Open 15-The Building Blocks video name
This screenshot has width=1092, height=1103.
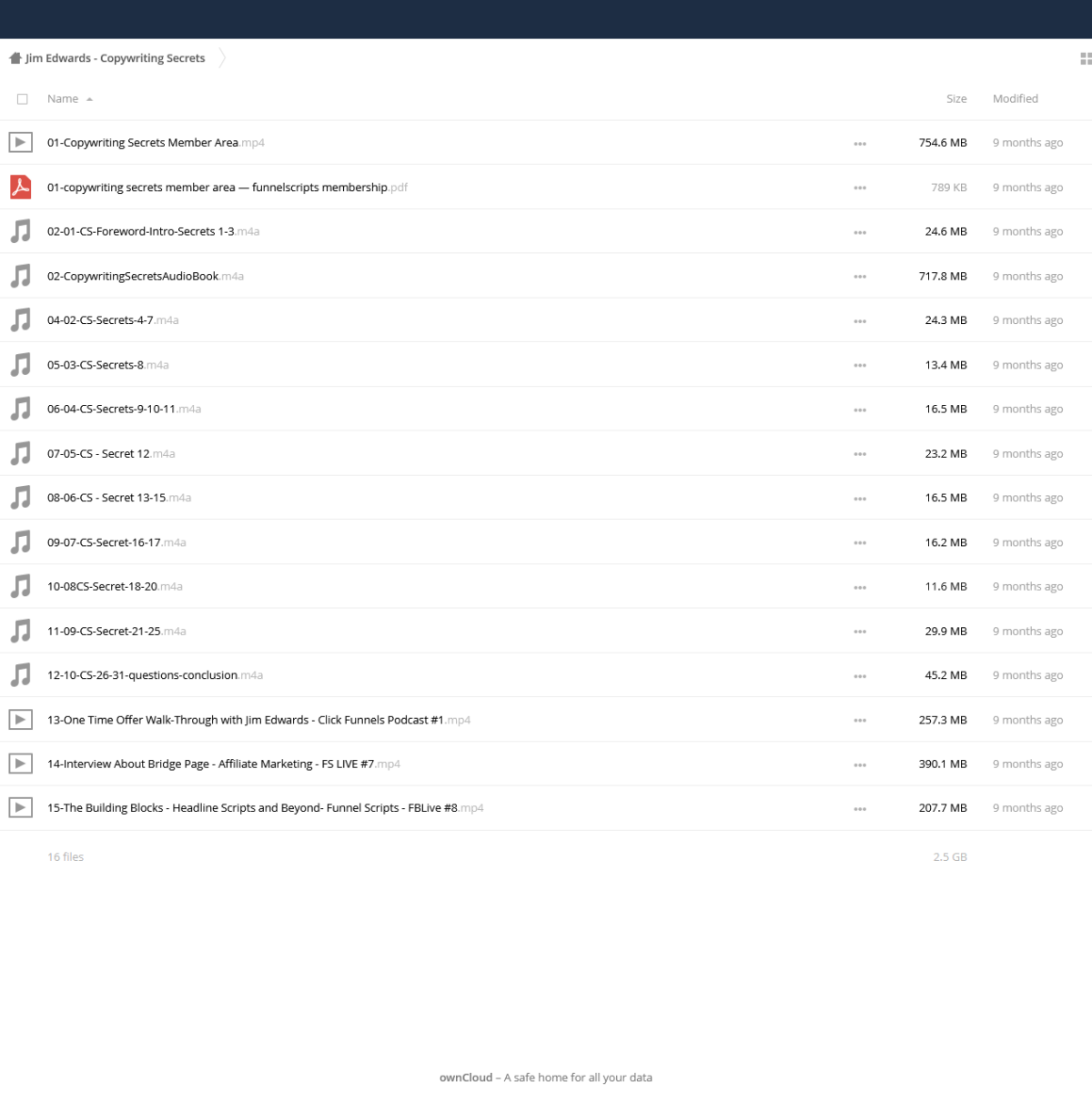tap(265, 808)
